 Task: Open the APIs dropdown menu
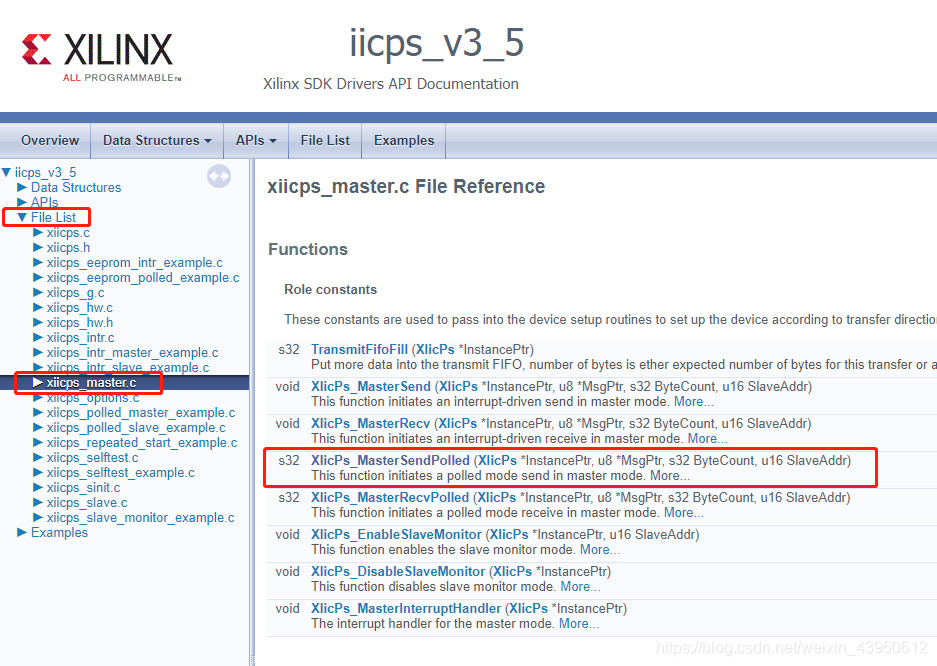tap(256, 140)
